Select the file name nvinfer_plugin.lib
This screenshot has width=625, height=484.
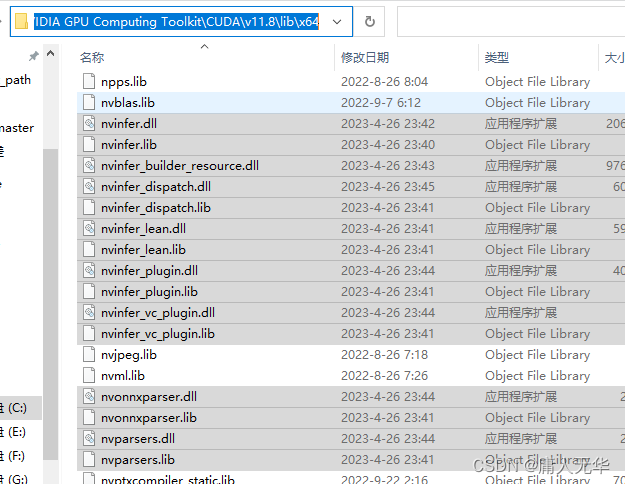coord(149,292)
